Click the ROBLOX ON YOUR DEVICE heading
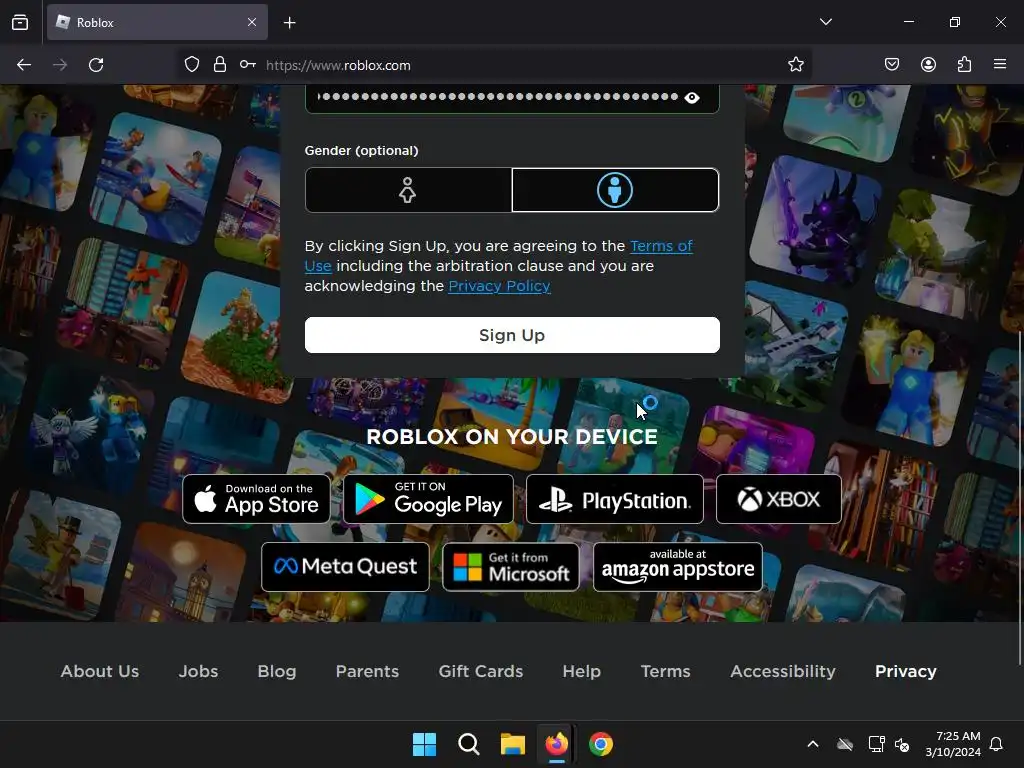 512,436
